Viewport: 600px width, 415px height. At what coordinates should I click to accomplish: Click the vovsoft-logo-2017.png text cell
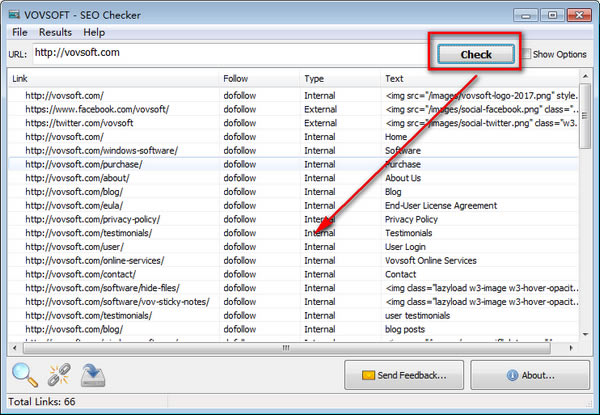click(481, 96)
